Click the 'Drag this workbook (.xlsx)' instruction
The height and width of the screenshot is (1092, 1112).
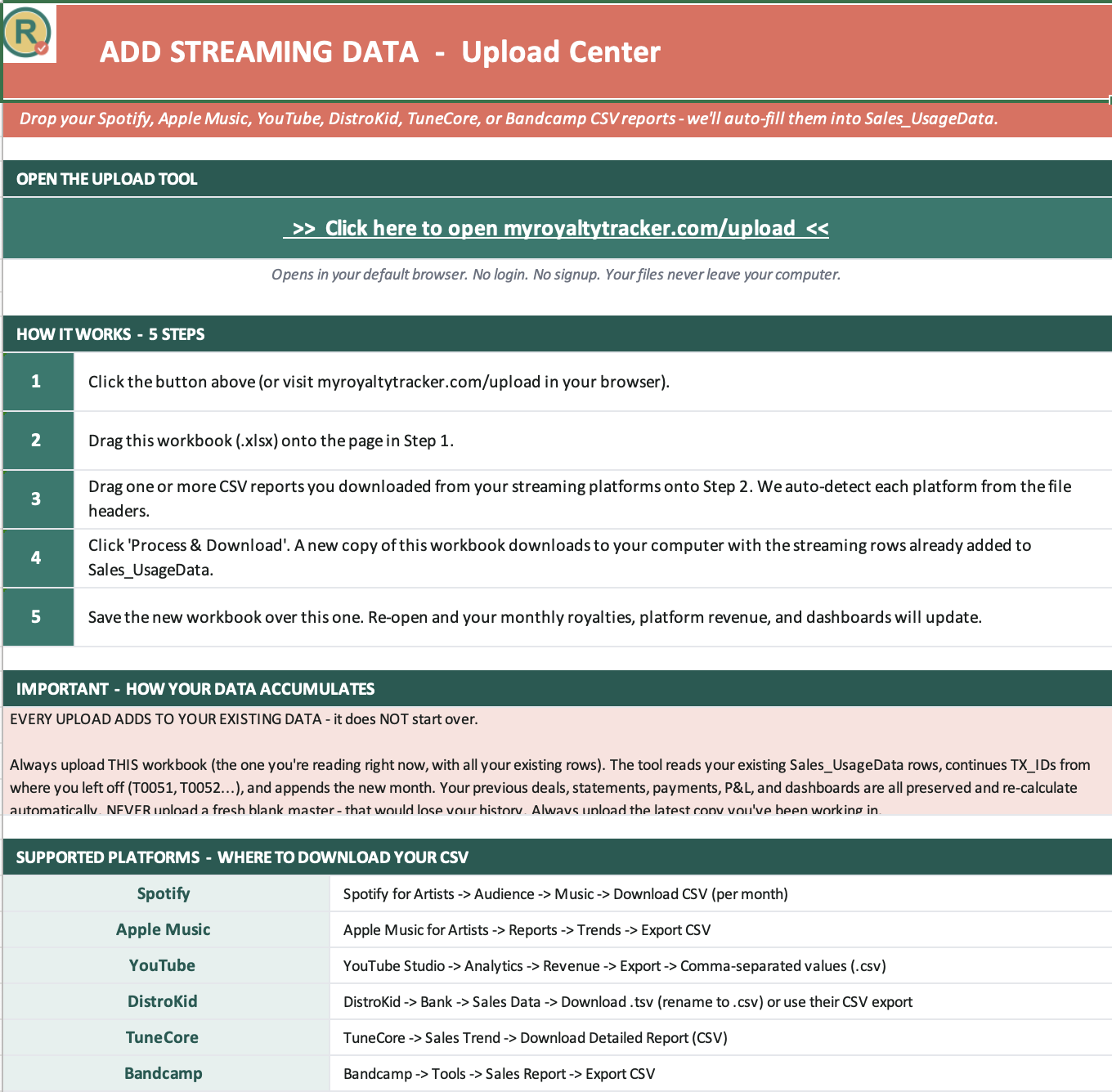click(271, 441)
